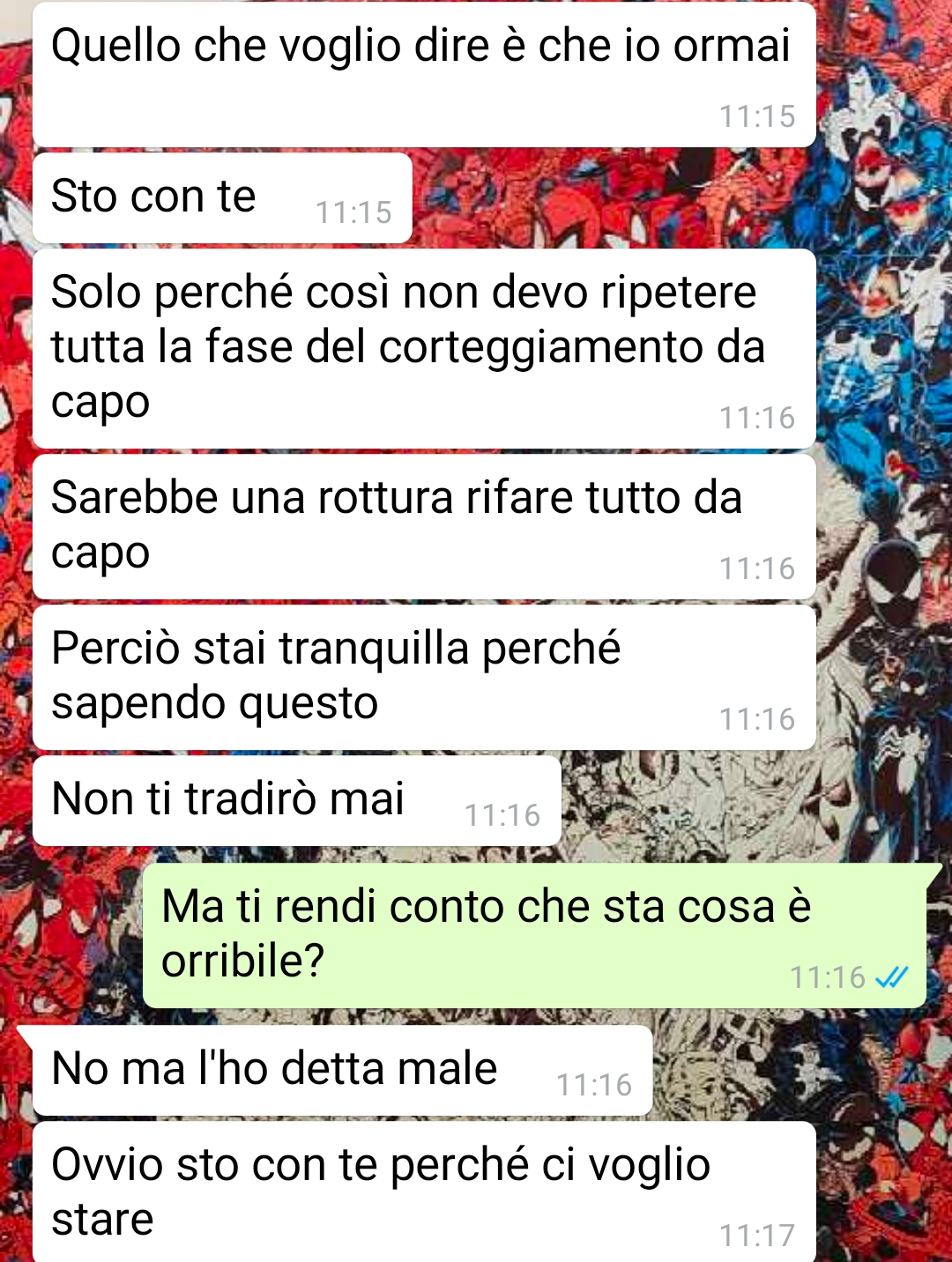Tap the green 'Ma ti rendi conto' message

click(535, 935)
